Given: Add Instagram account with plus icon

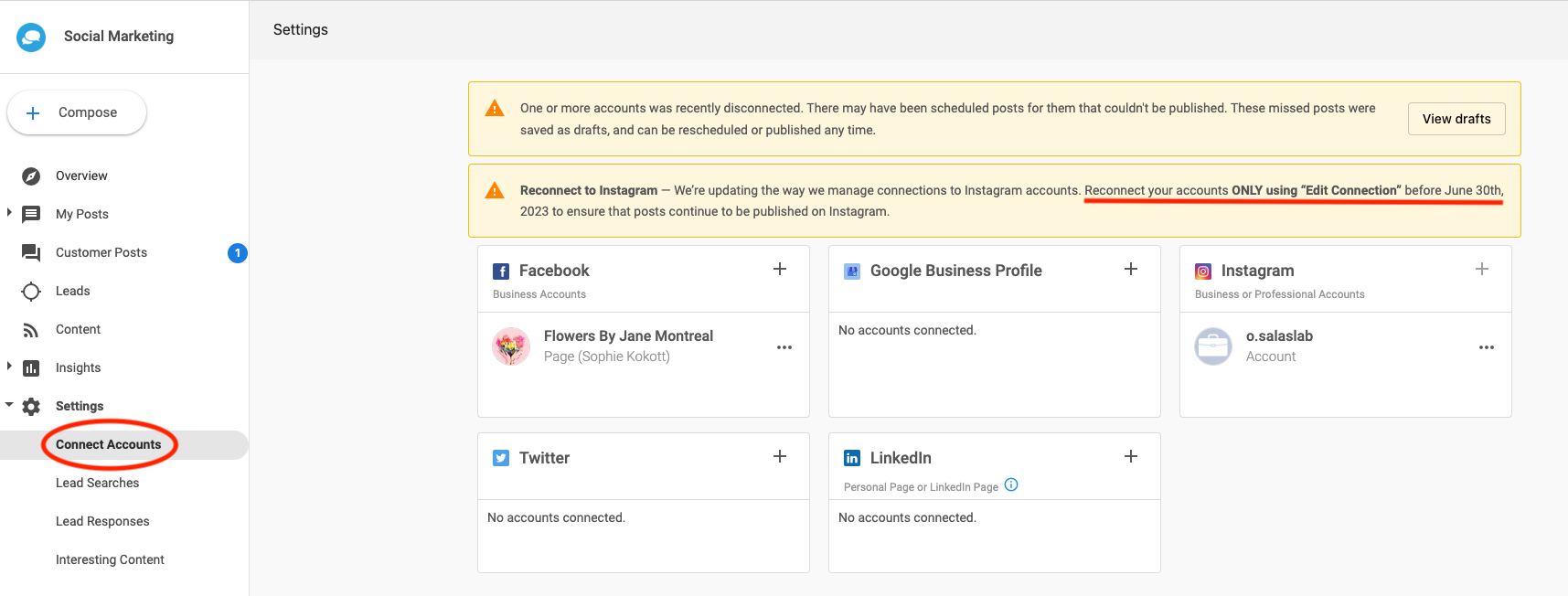Looking at the screenshot, I should [x=1482, y=269].
